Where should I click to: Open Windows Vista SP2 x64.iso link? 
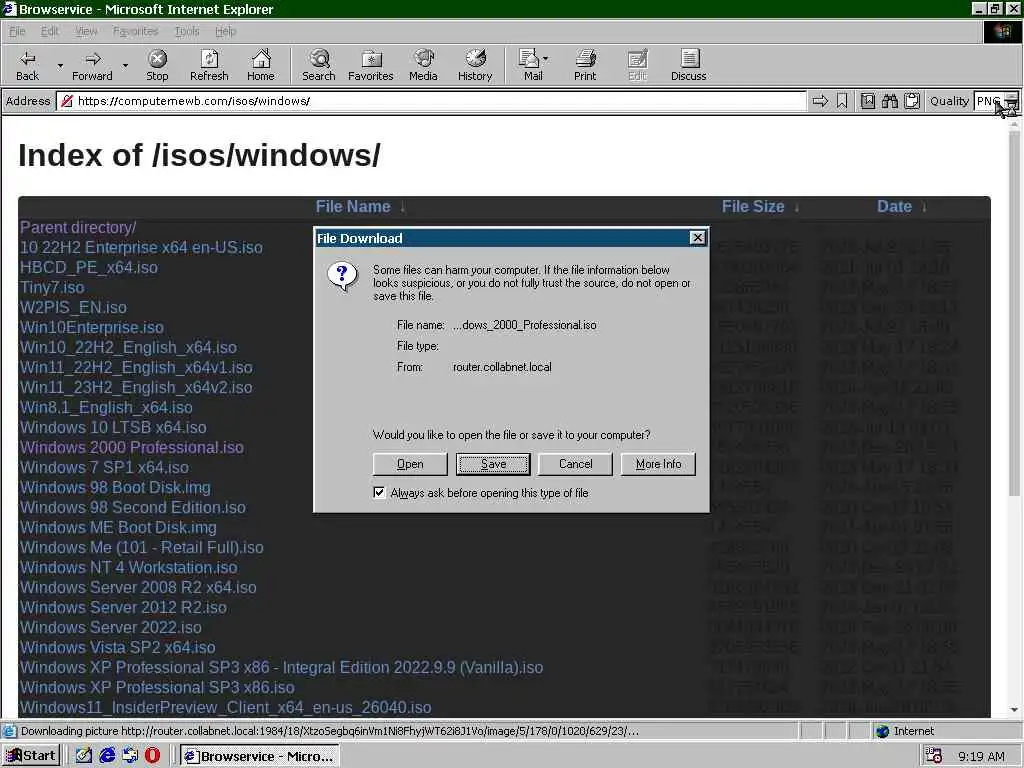tap(118, 647)
